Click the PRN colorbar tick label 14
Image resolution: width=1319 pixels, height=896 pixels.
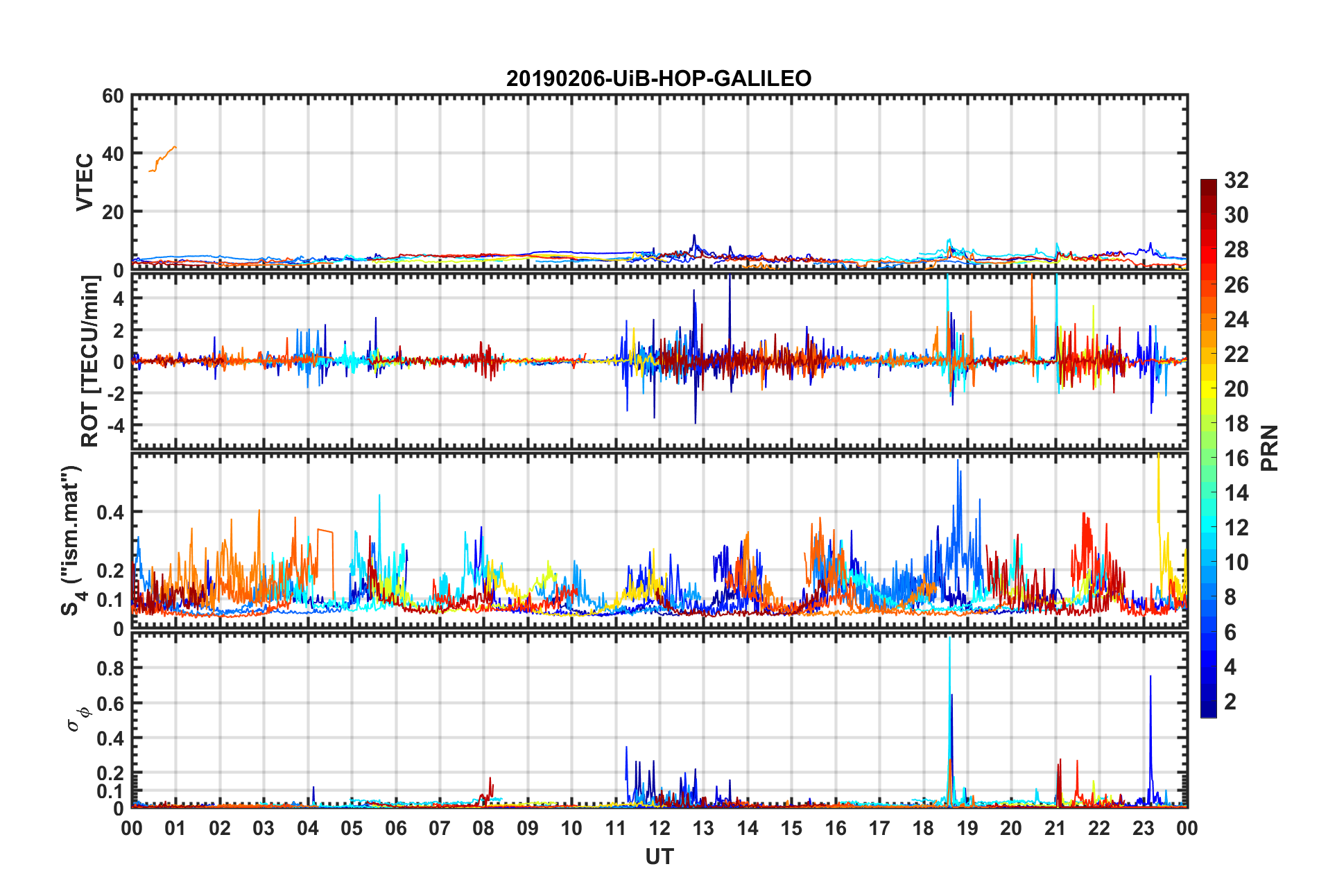pos(1236,493)
